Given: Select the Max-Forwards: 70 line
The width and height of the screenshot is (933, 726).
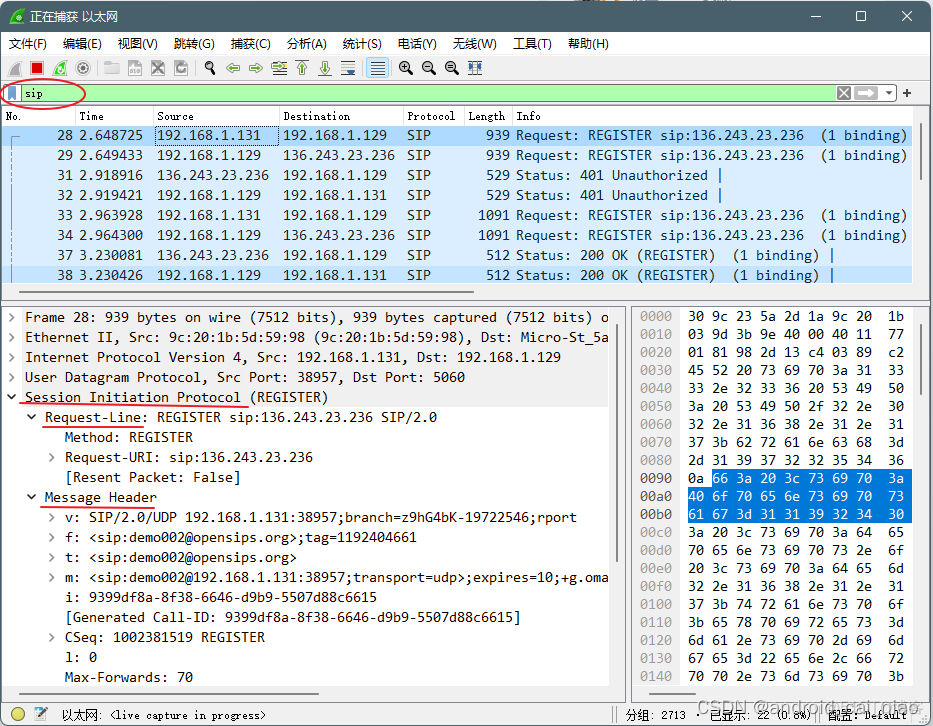Looking at the screenshot, I should (129, 677).
